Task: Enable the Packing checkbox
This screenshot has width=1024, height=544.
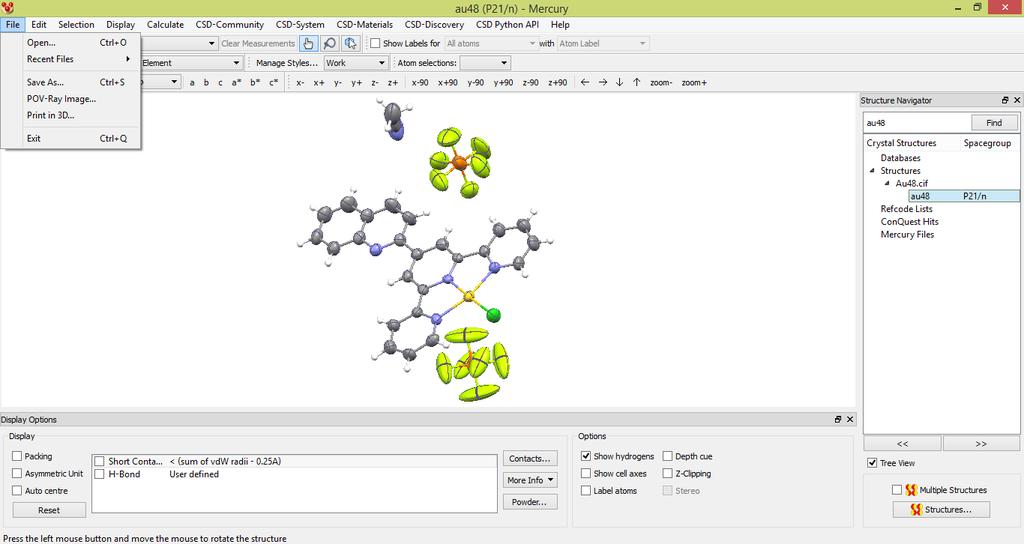Action: 17,456
